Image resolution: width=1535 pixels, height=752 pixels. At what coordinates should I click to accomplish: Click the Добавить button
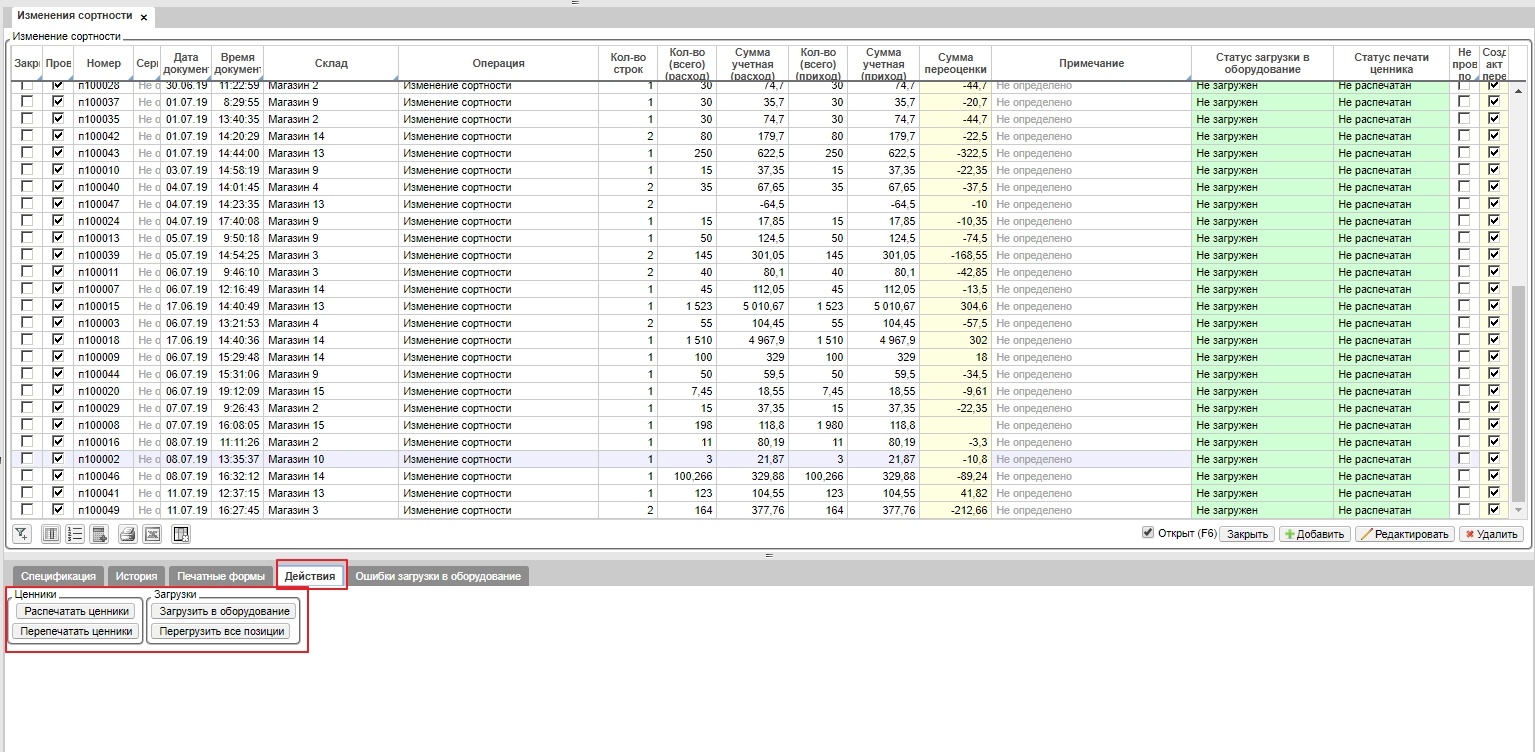click(x=1315, y=534)
